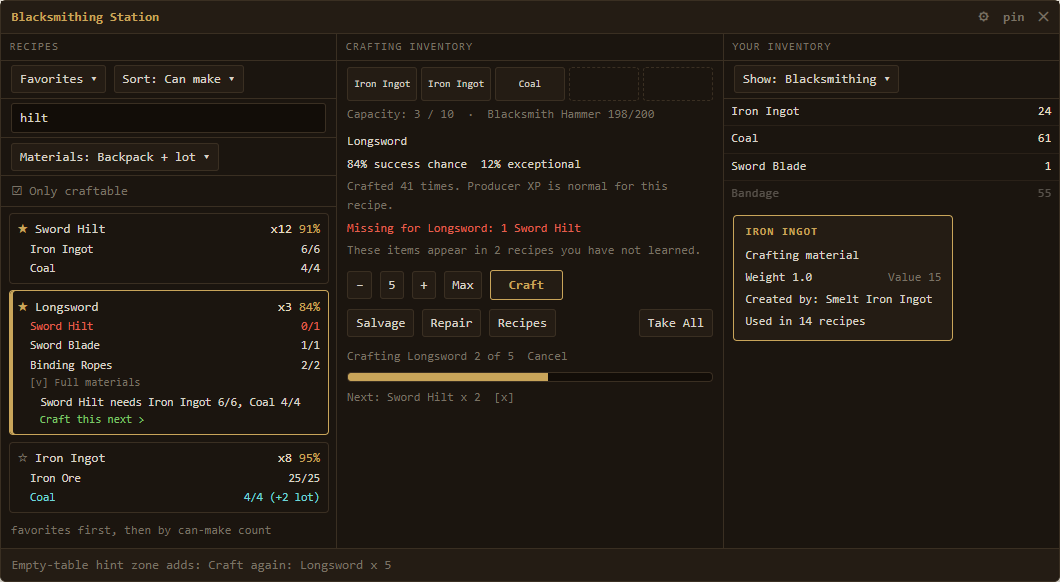This screenshot has width=1060, height=582.
Task: Select the dimmed Bandage inventory row
Action: [891, 193]
